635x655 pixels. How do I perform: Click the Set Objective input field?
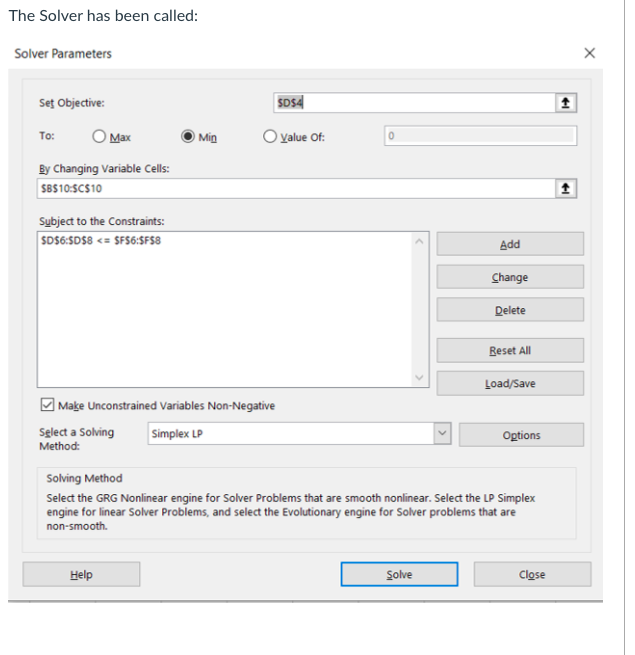[414, 103]
